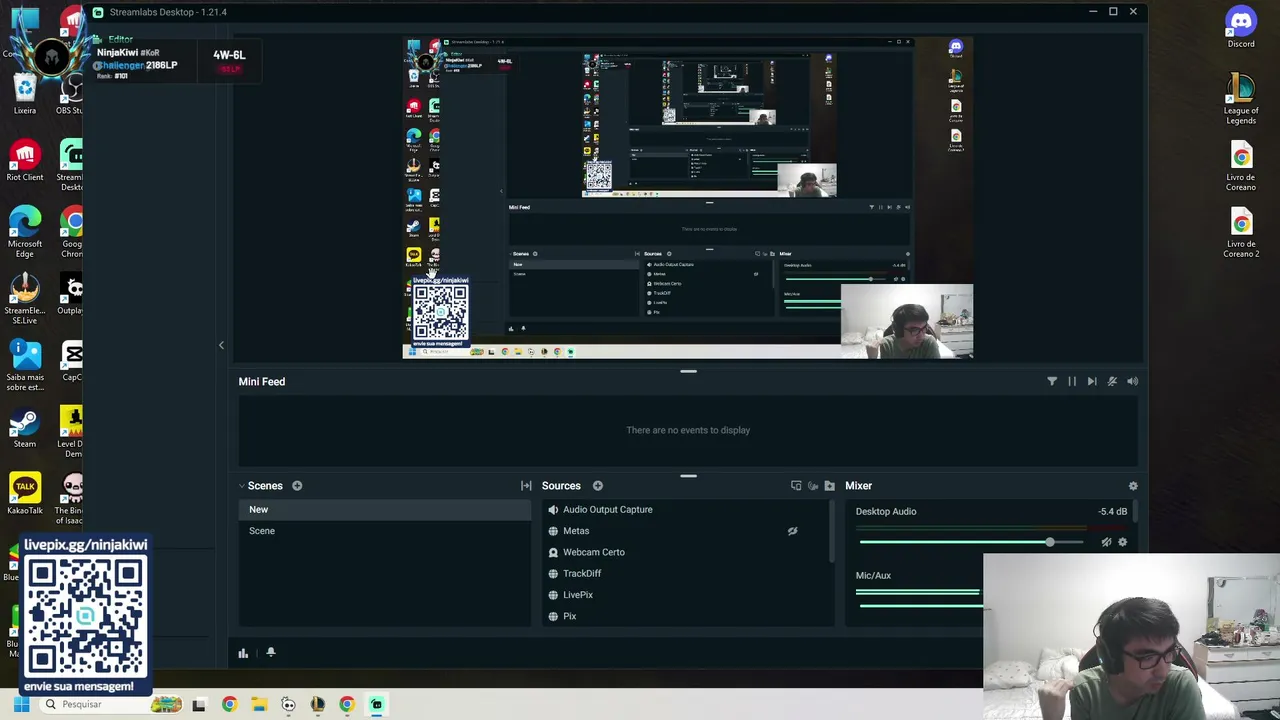Select the Pix source
This screenshot has width=1280, height=720.
coord(686,616)
